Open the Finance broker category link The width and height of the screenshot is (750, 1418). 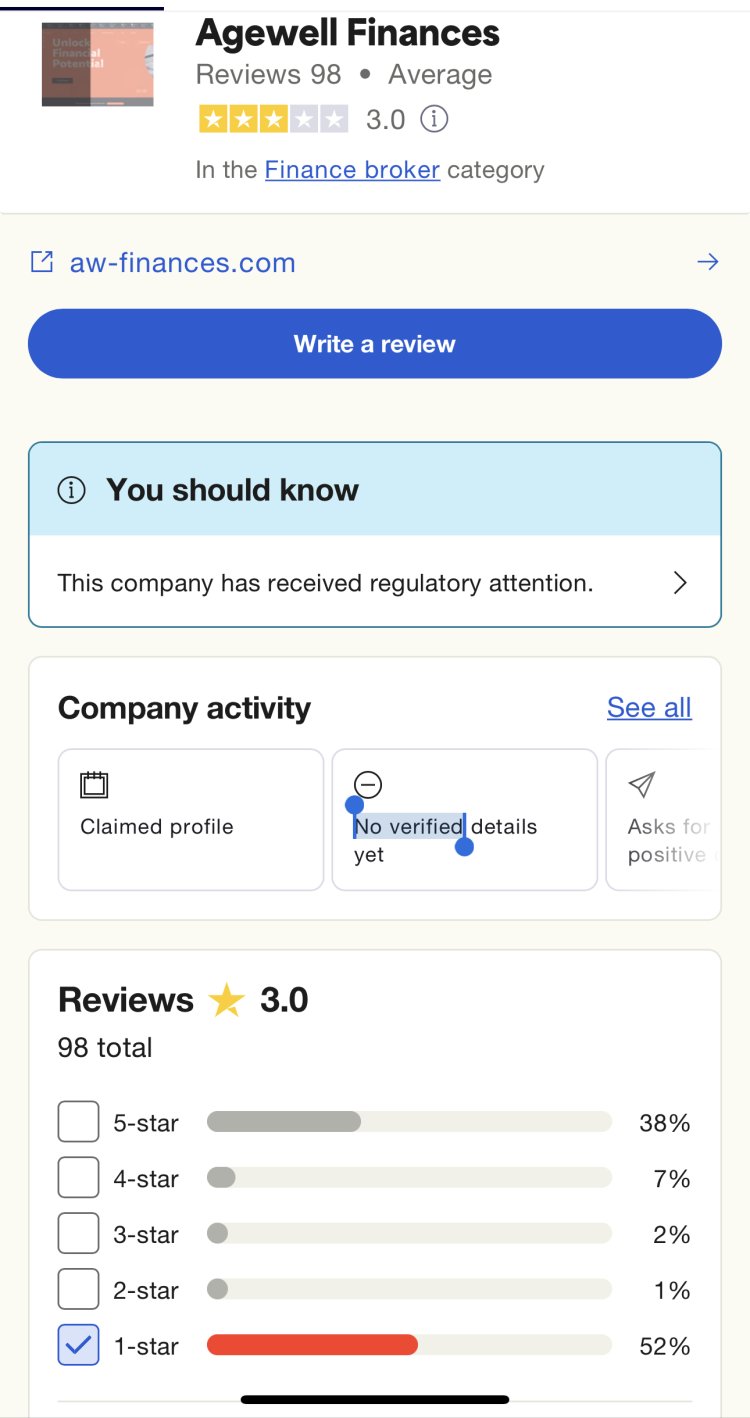(352, 170)
